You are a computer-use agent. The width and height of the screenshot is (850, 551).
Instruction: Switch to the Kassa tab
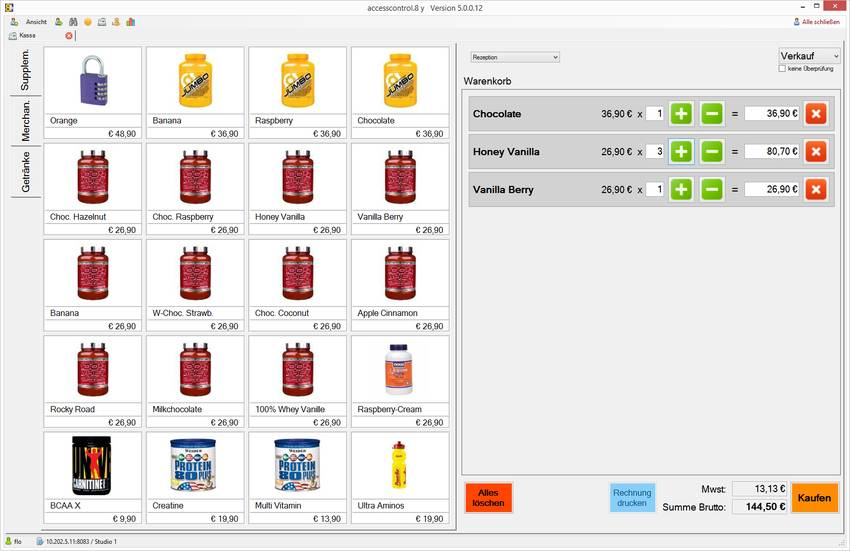coord(27,36)
